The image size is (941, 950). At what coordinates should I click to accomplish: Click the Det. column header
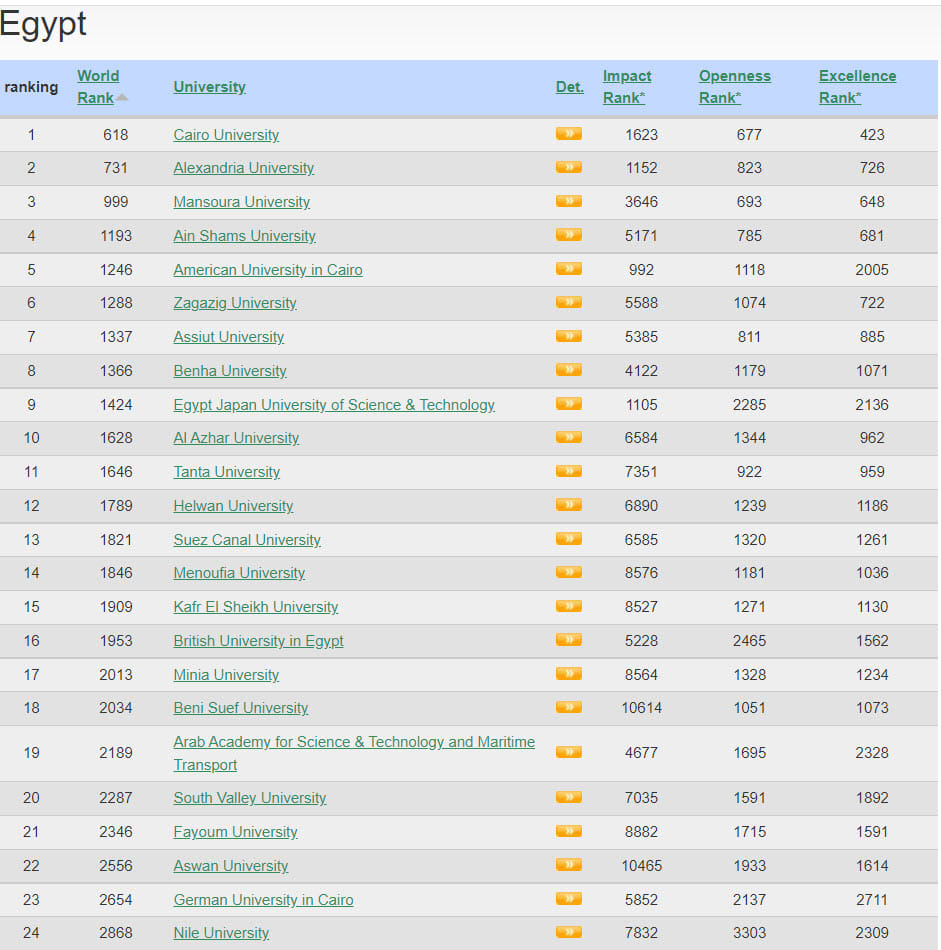click(569, 87)
